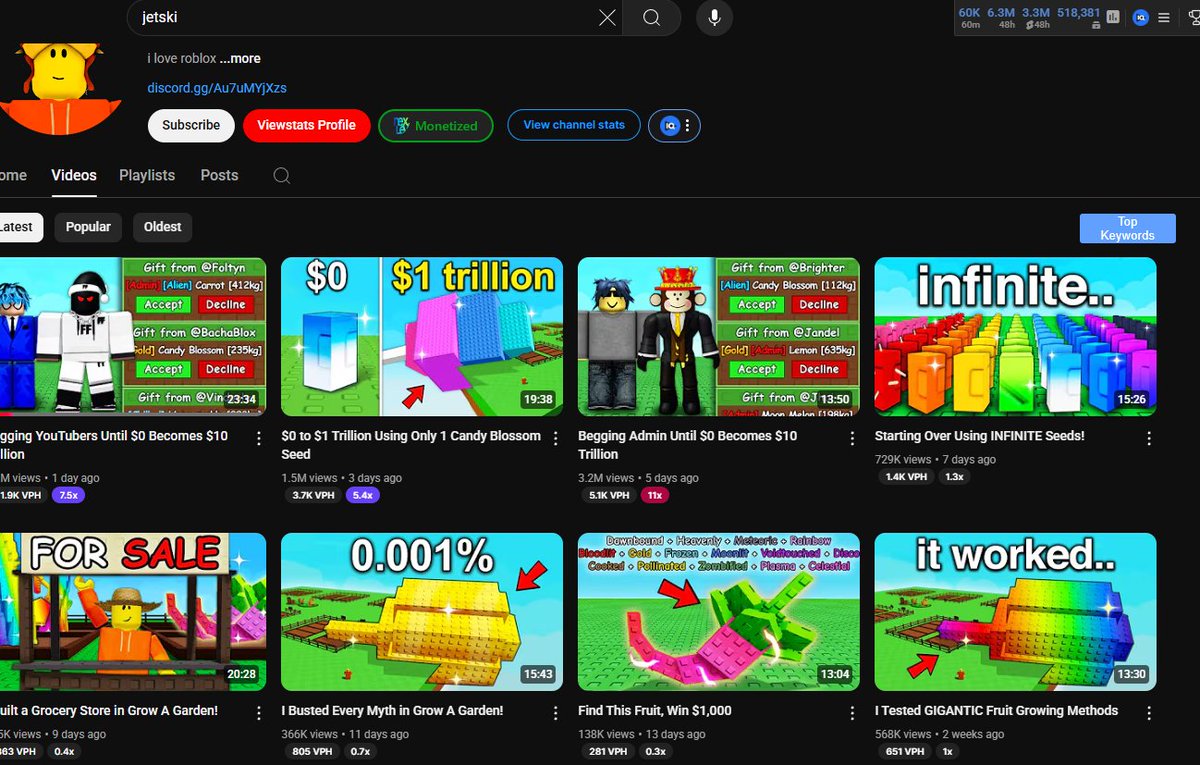Viewport: 1200px width, 765px height.
Task: Open 'Find This Fruit, Win $1,000' title
Action: (655, 711)
